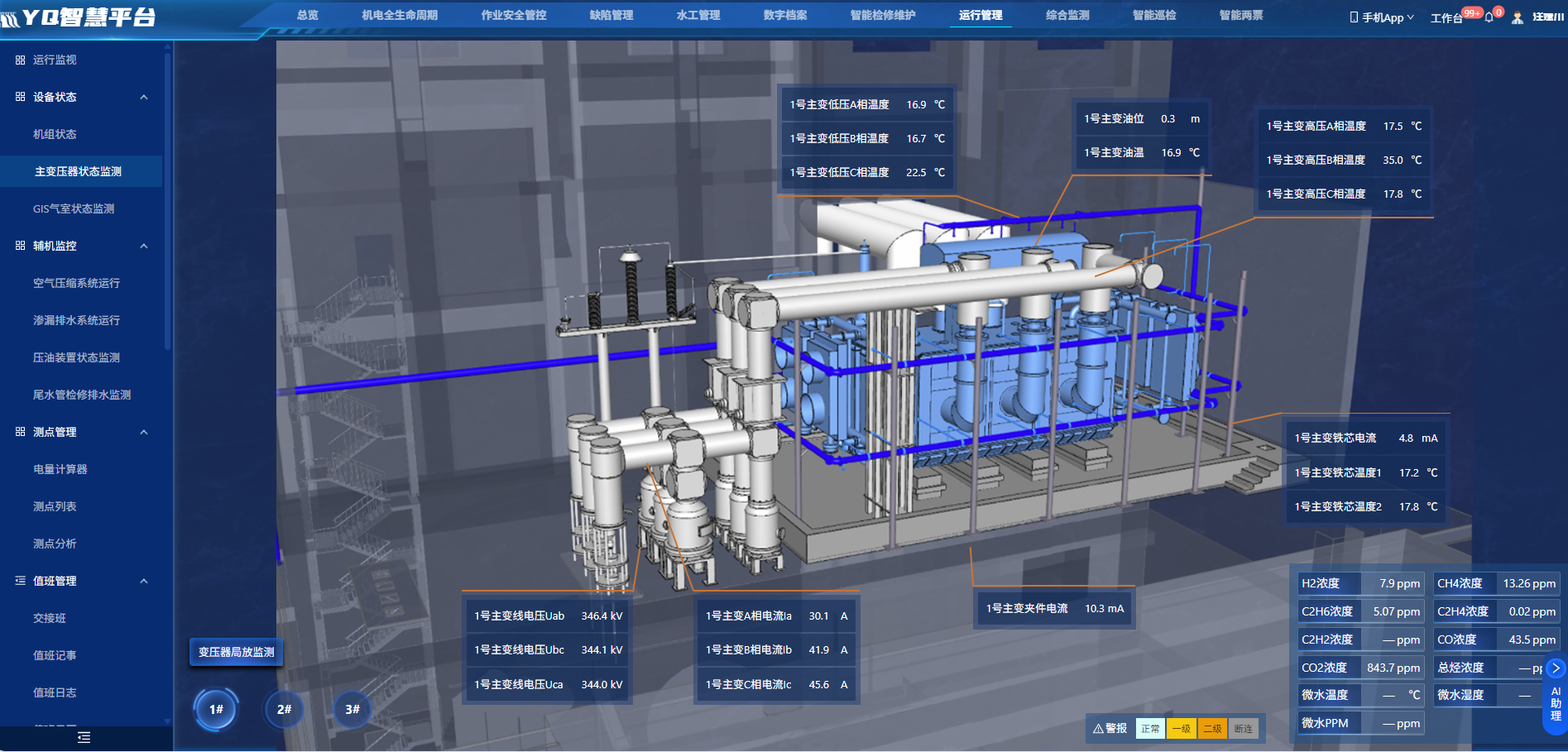
Task: Open the 缺陷管理 top menu
Action: click(x=611, y=15)
